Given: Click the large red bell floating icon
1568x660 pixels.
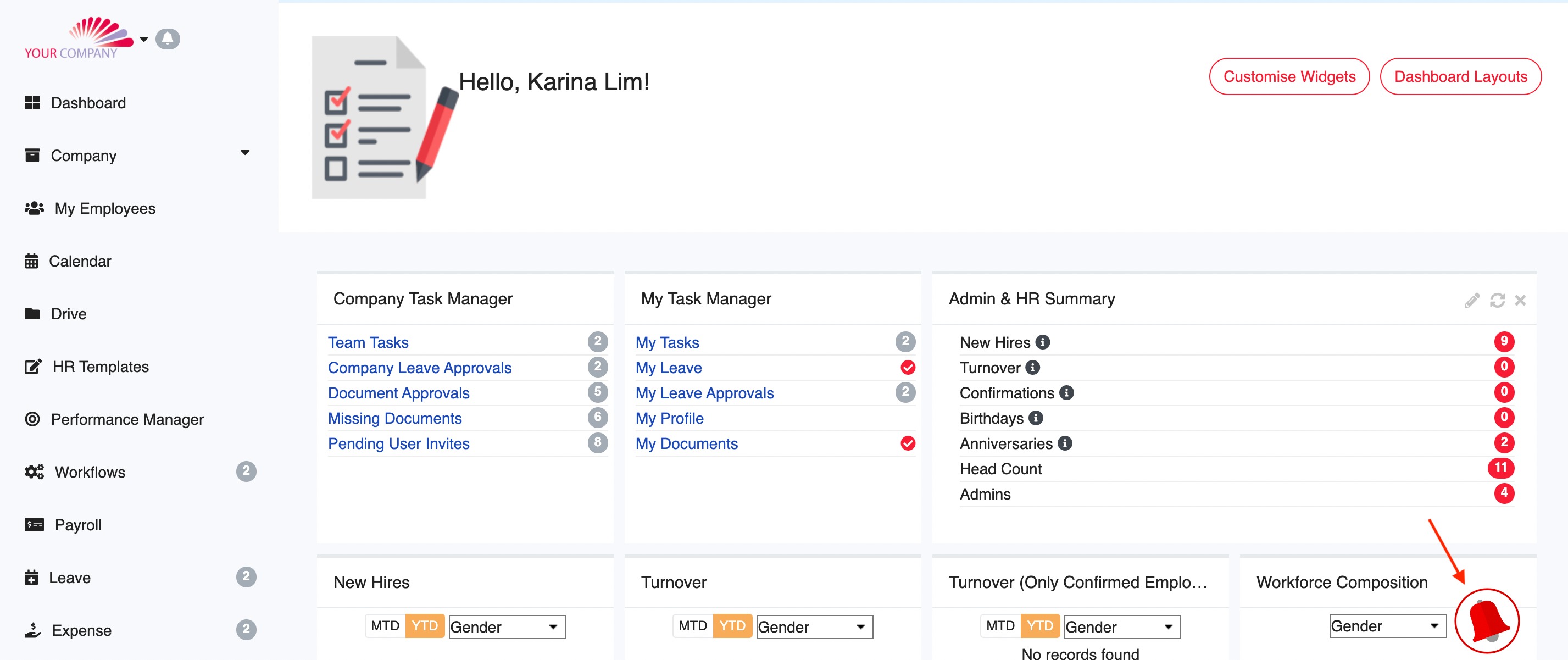Looking at the screenshot, I should click(x=1487, y=621).
